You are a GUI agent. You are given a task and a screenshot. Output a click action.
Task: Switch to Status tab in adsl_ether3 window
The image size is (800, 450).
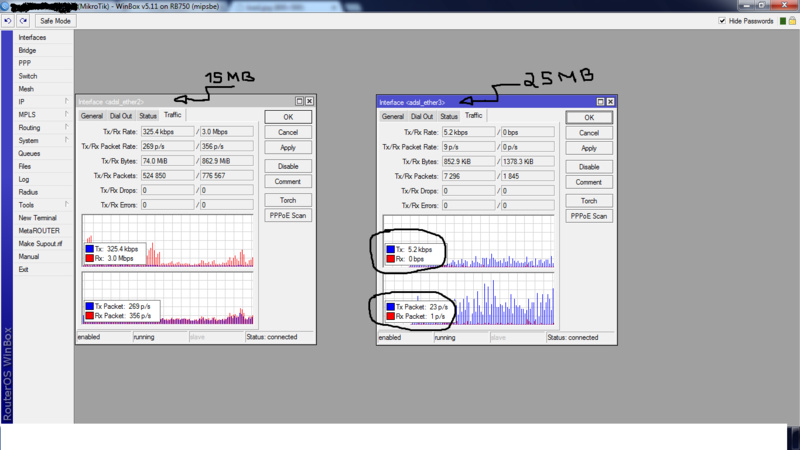(x=449, y=116)
